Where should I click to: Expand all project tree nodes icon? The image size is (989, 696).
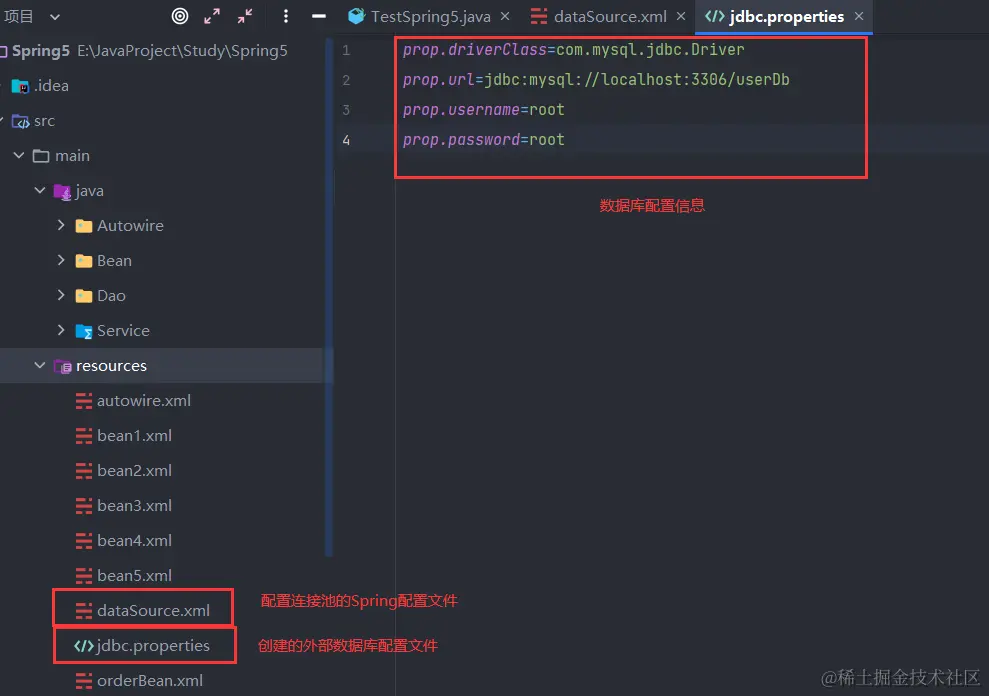click(212, 16)
